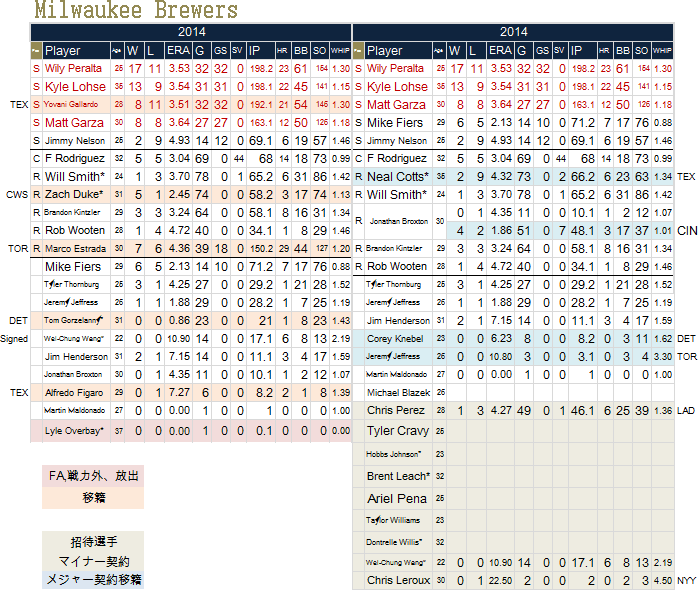Click the 44 saves cell in left table

point(239,159)
